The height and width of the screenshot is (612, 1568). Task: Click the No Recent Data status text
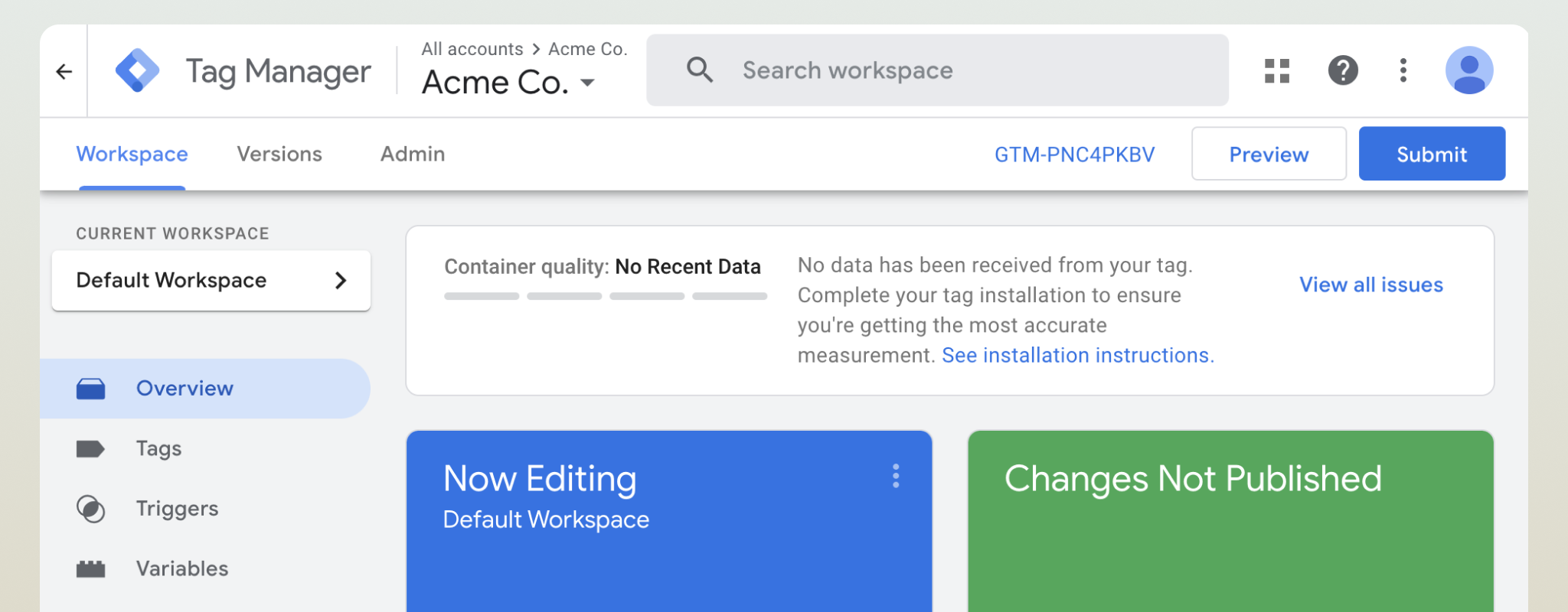(x=688, y=267)
